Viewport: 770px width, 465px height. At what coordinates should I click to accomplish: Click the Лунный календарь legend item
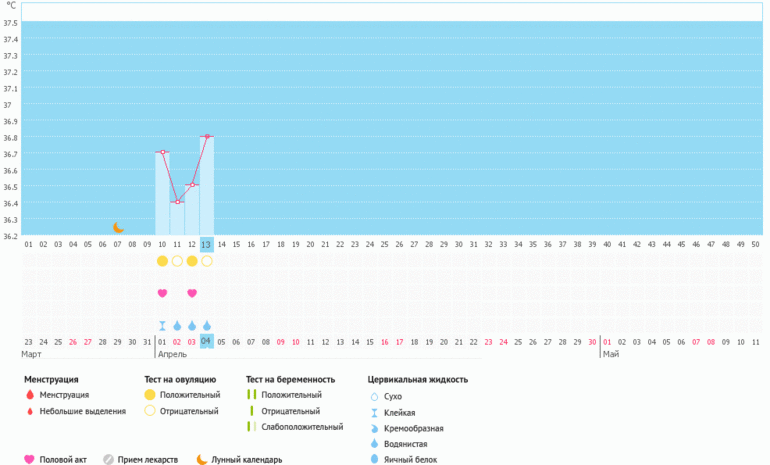[239, 460]
